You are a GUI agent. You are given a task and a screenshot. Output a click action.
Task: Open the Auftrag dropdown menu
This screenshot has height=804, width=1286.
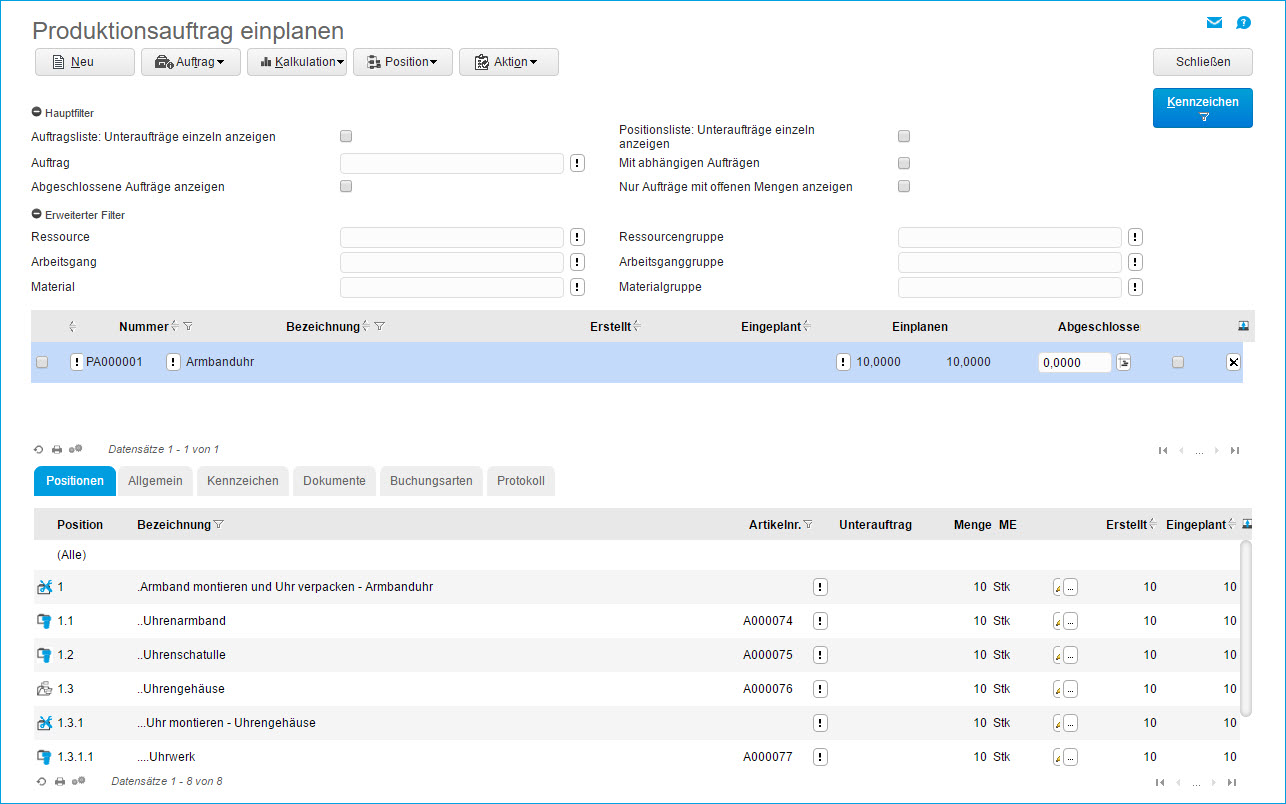190,62
